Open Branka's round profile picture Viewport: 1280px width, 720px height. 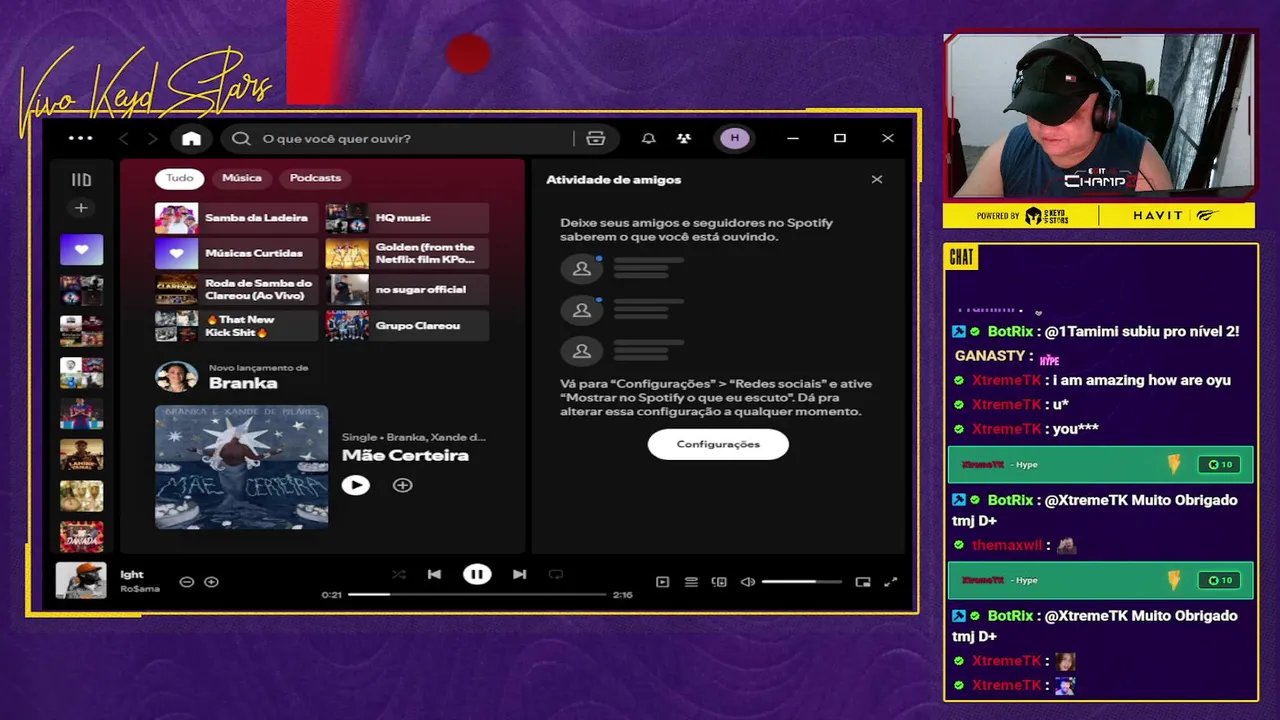click(176, 377)
